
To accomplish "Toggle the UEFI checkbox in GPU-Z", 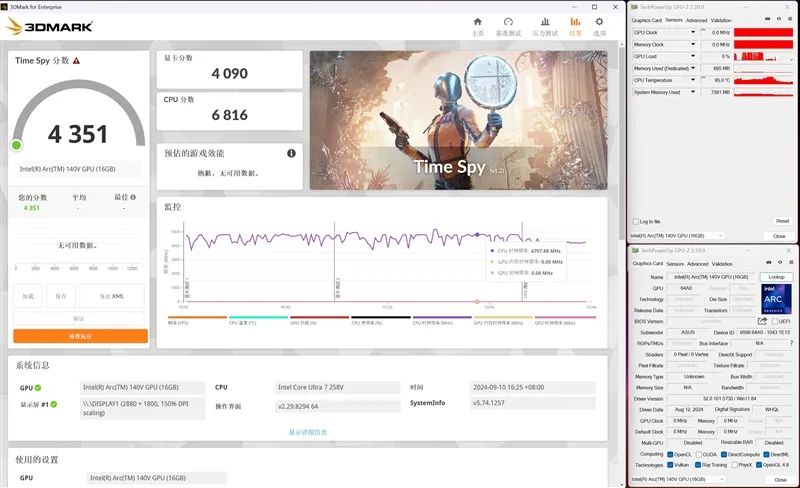I will click(x=775, y=321).
